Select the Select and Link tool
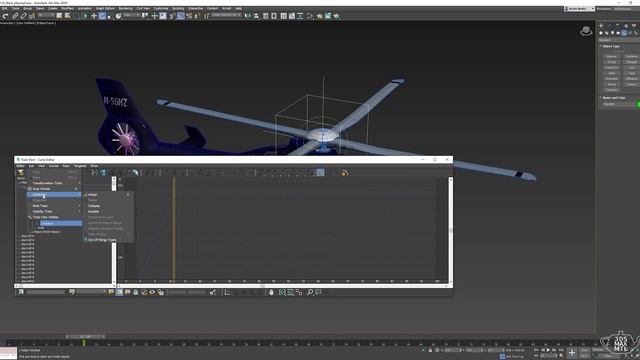This screenshot has height=360, width=640. (x=15, y=16)
